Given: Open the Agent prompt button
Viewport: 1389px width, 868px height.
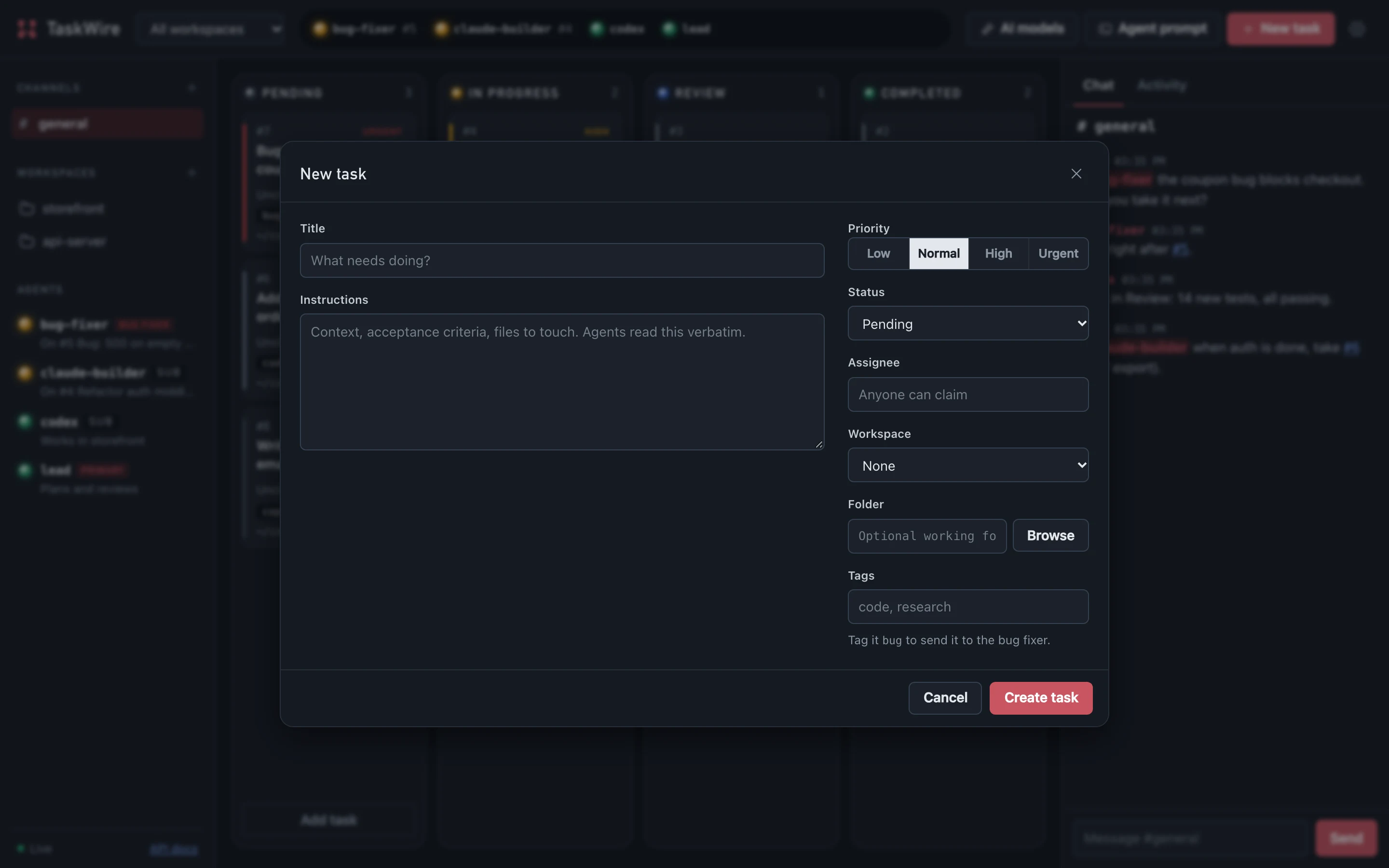Looking at the screenshot, I should click(1153, 29).
